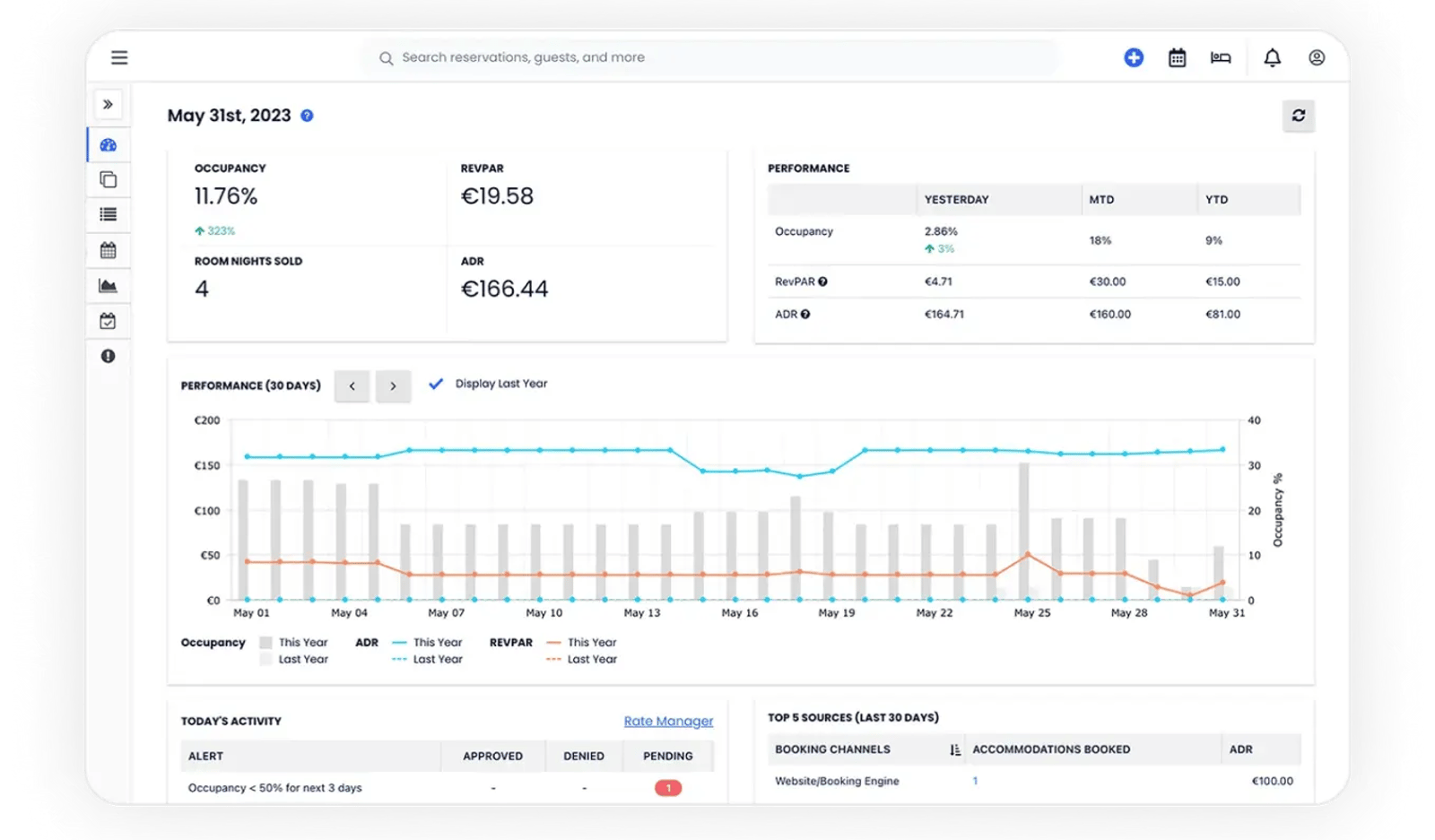
Task: Open the area chart reports sidebar icon
Action: tap(109, 286)
